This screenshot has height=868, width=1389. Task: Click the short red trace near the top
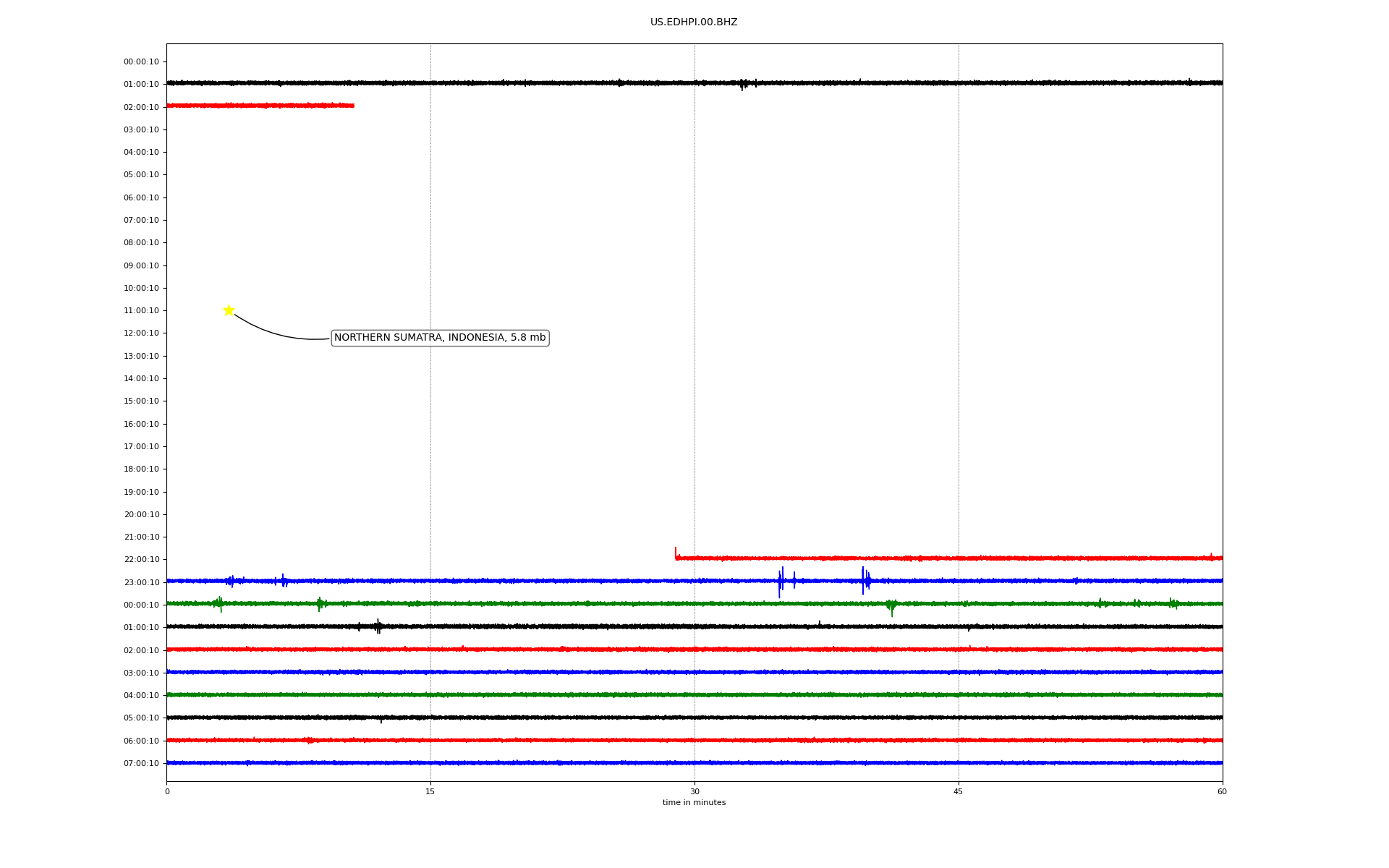click(x=260, y=106)
